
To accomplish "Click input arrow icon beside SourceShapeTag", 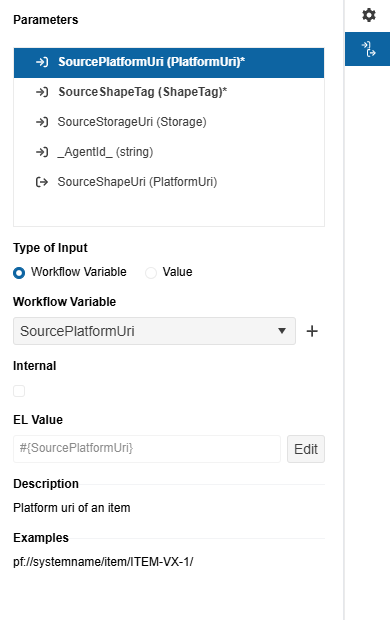I will click(x=42, y=92).
